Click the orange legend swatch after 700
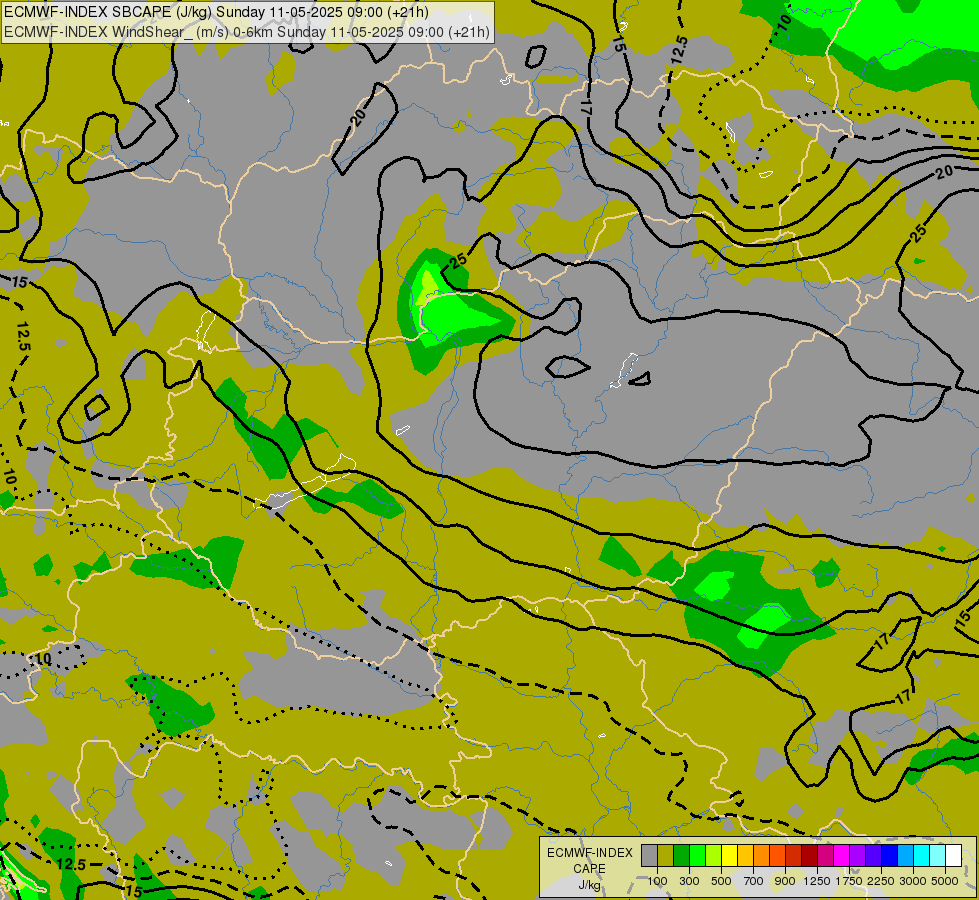The image size is (979, 900). pyautogui.click(x=762, y=856)
